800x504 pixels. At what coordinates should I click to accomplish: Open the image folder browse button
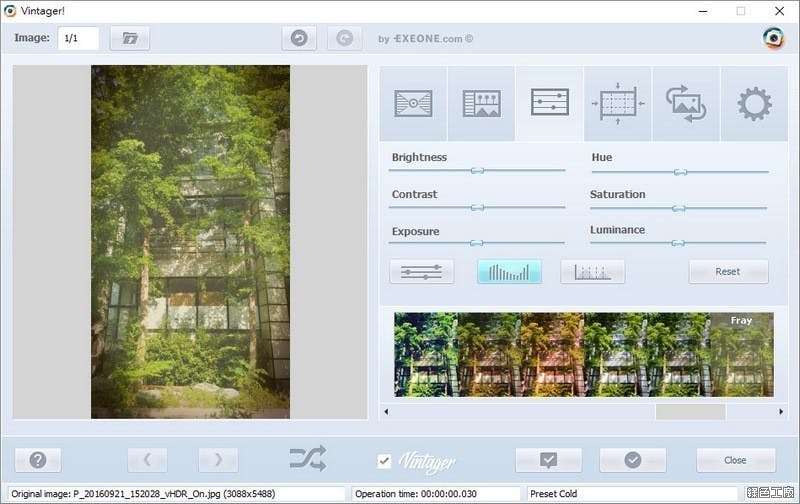click(x=130, y=38)
